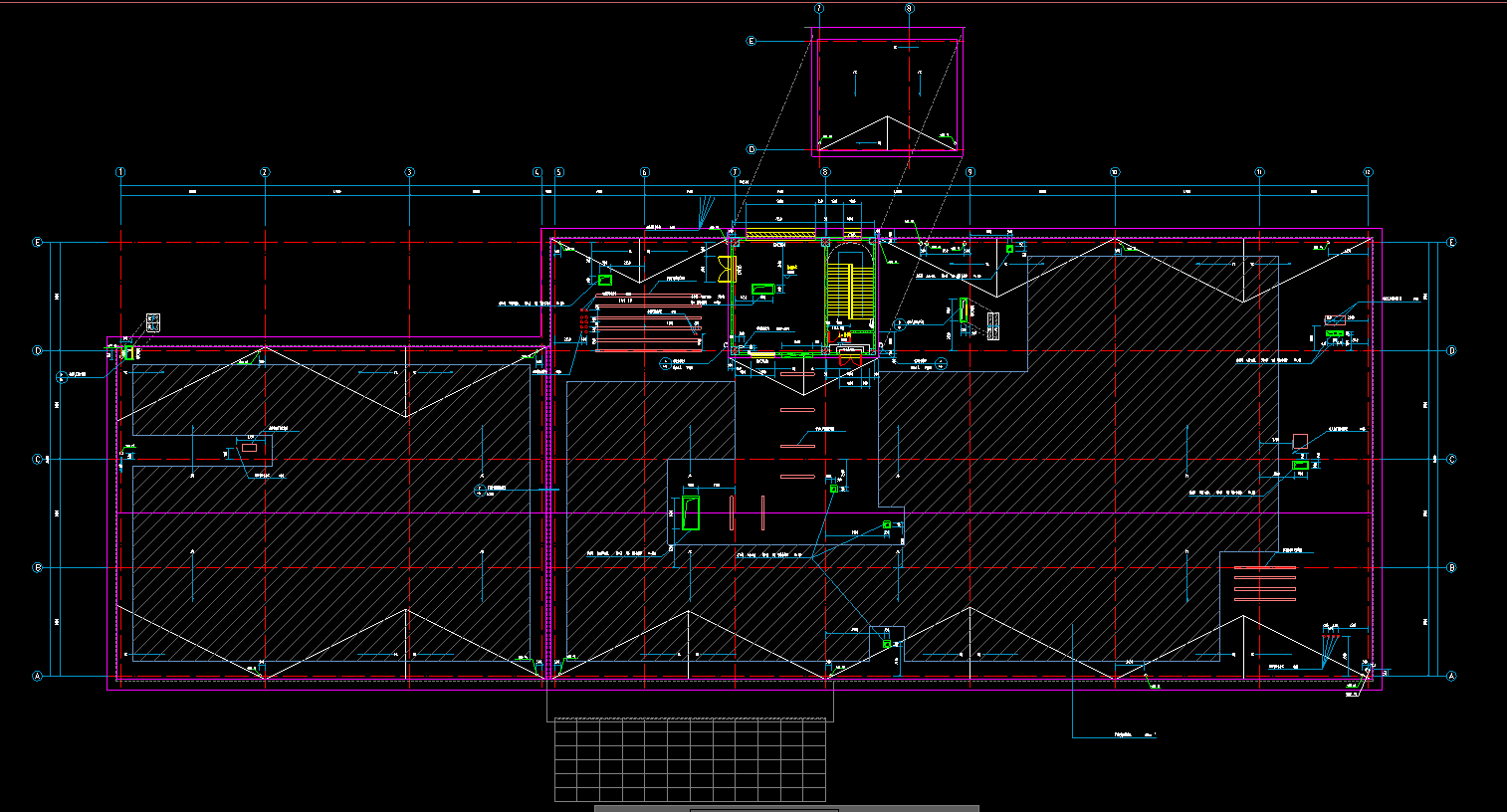Viewport: 1507px width, 812px height.
Task: Click the four red horizontal bars at bottom right
Action: (1265, 584)
